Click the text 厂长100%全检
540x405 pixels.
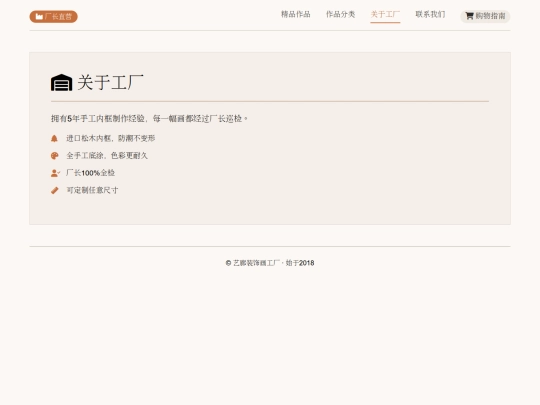pos(91,173)
